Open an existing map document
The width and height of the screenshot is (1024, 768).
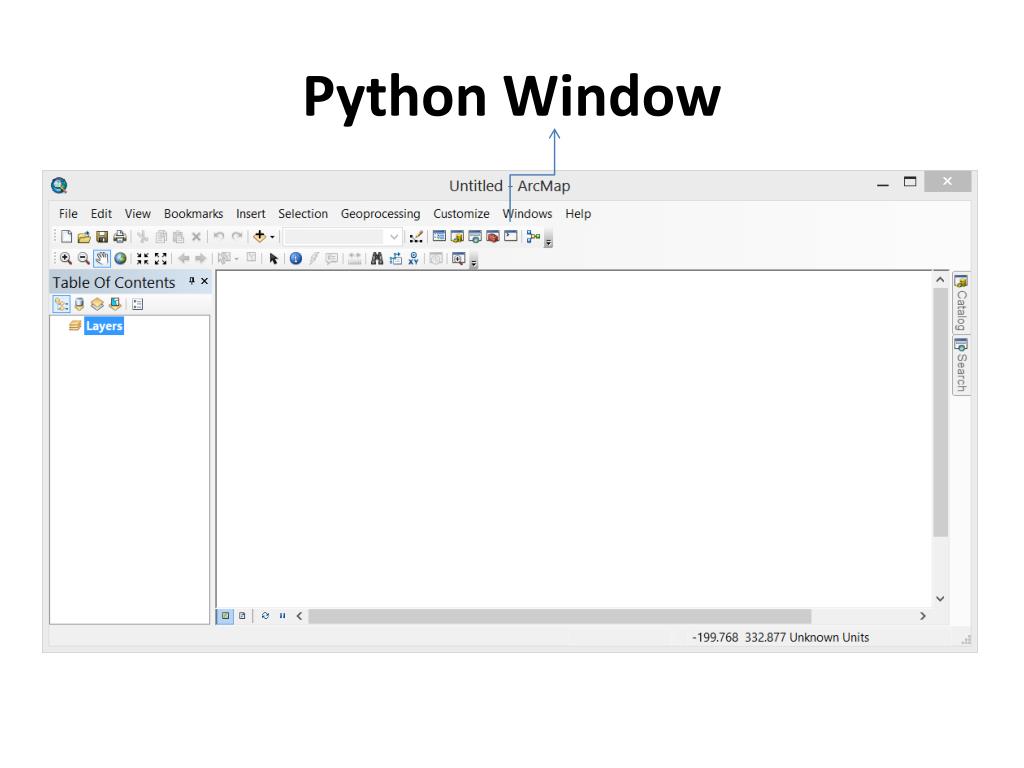tap(84, 236)
